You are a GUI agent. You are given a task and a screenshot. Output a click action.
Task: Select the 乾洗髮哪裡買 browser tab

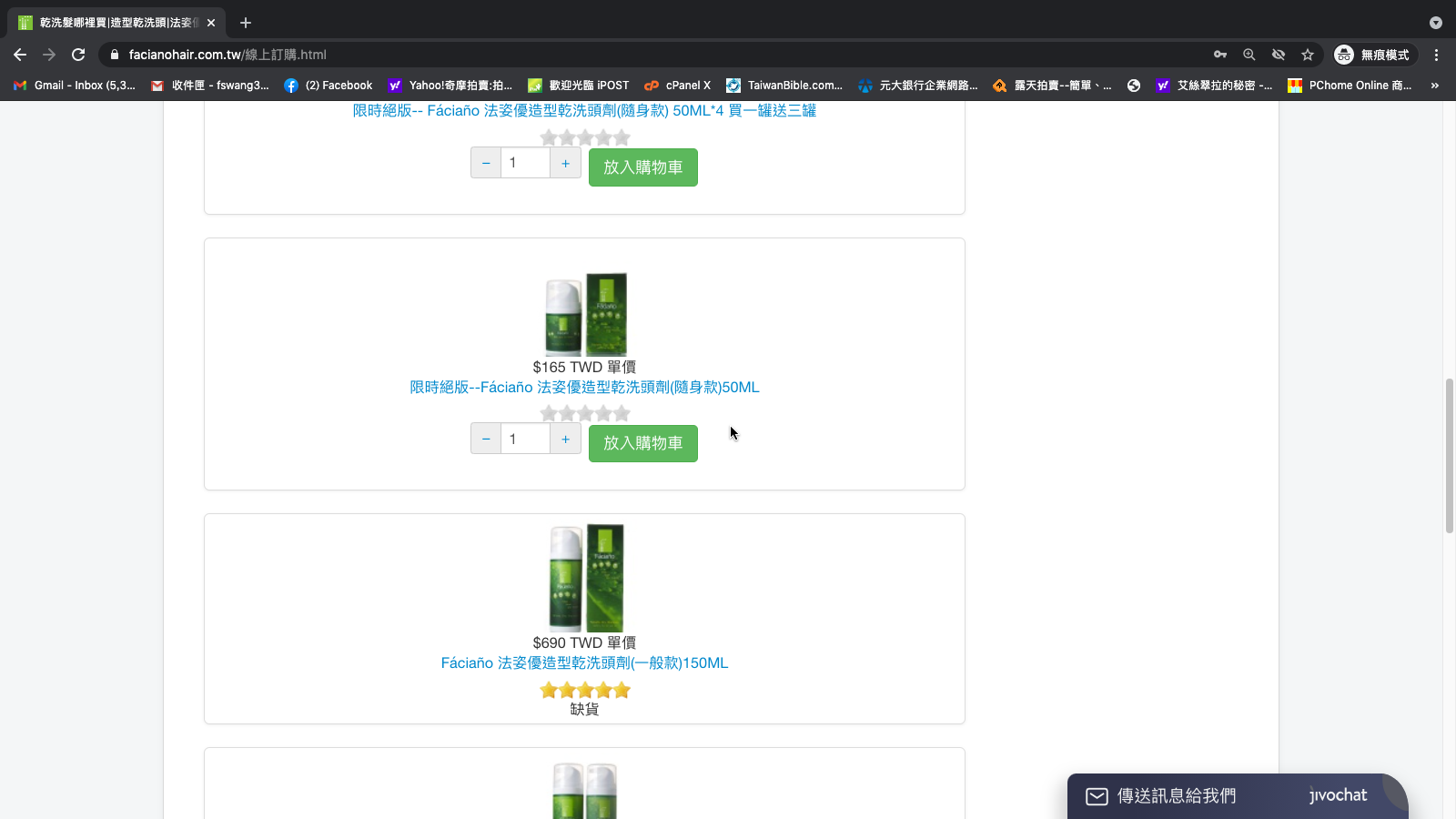(x=116, y=23)
